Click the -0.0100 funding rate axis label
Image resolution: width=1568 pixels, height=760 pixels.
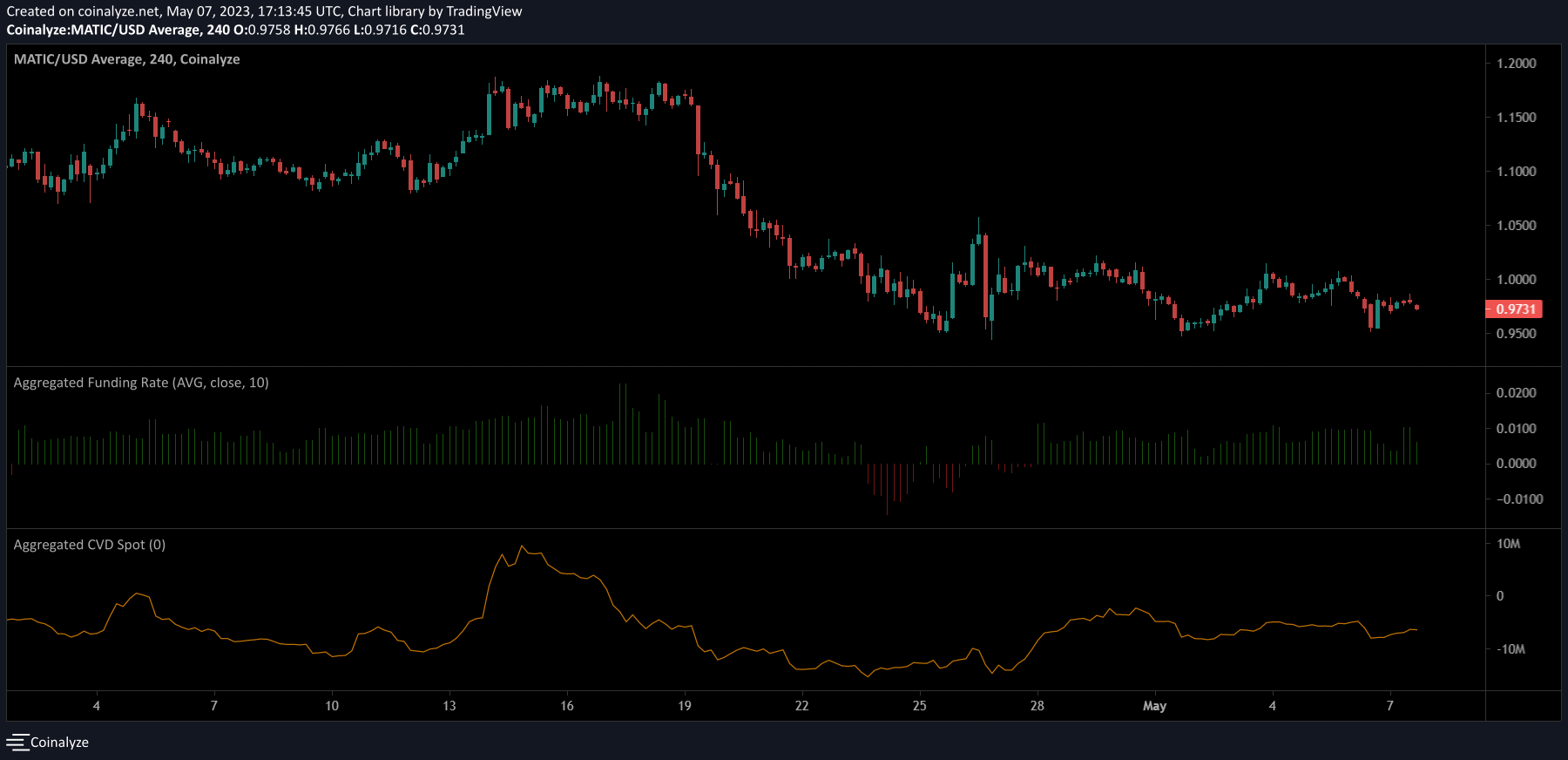coord(1519,499)
